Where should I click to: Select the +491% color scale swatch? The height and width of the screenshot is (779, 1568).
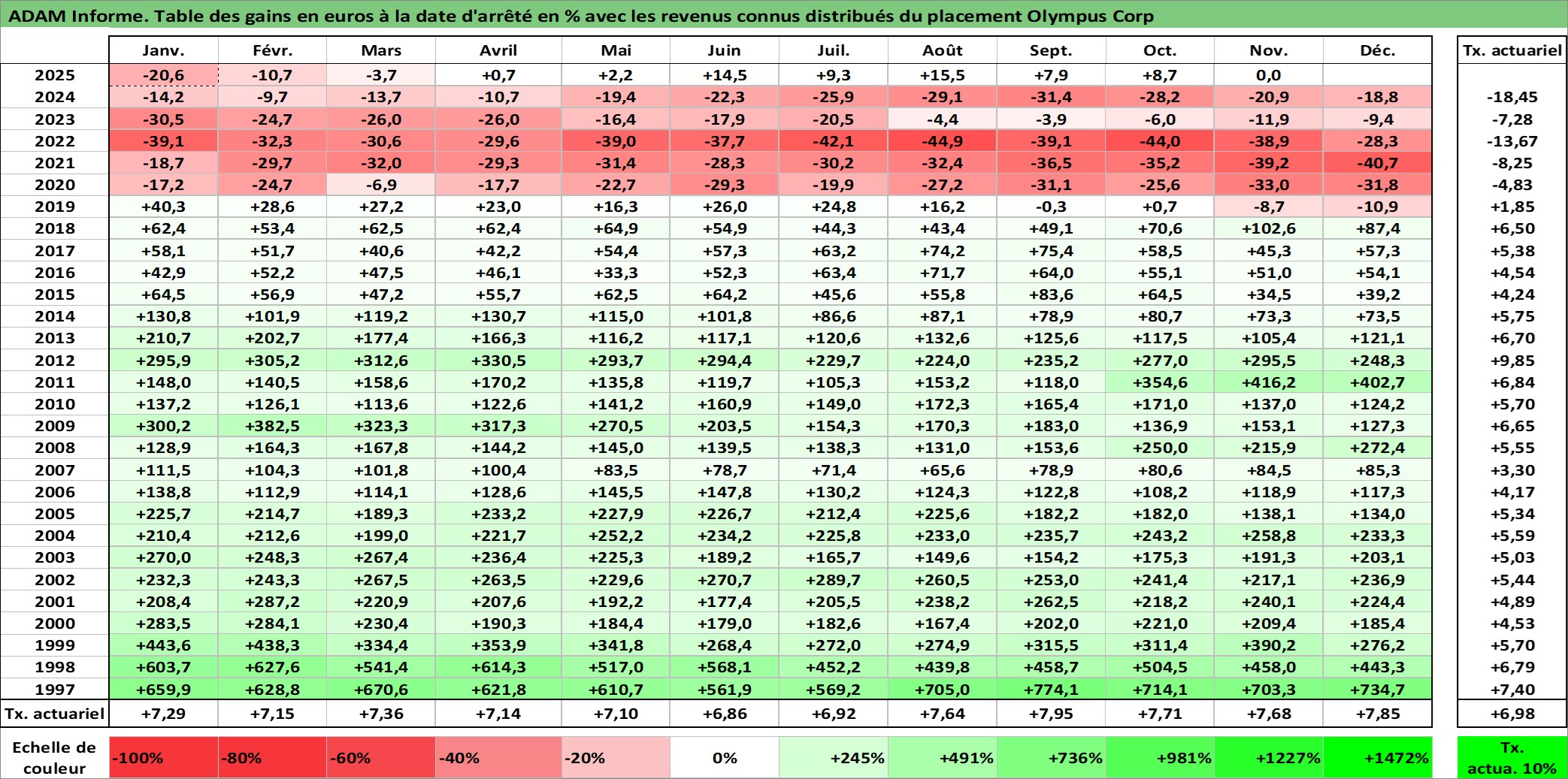pyautogui.click(x=943, y=757)
